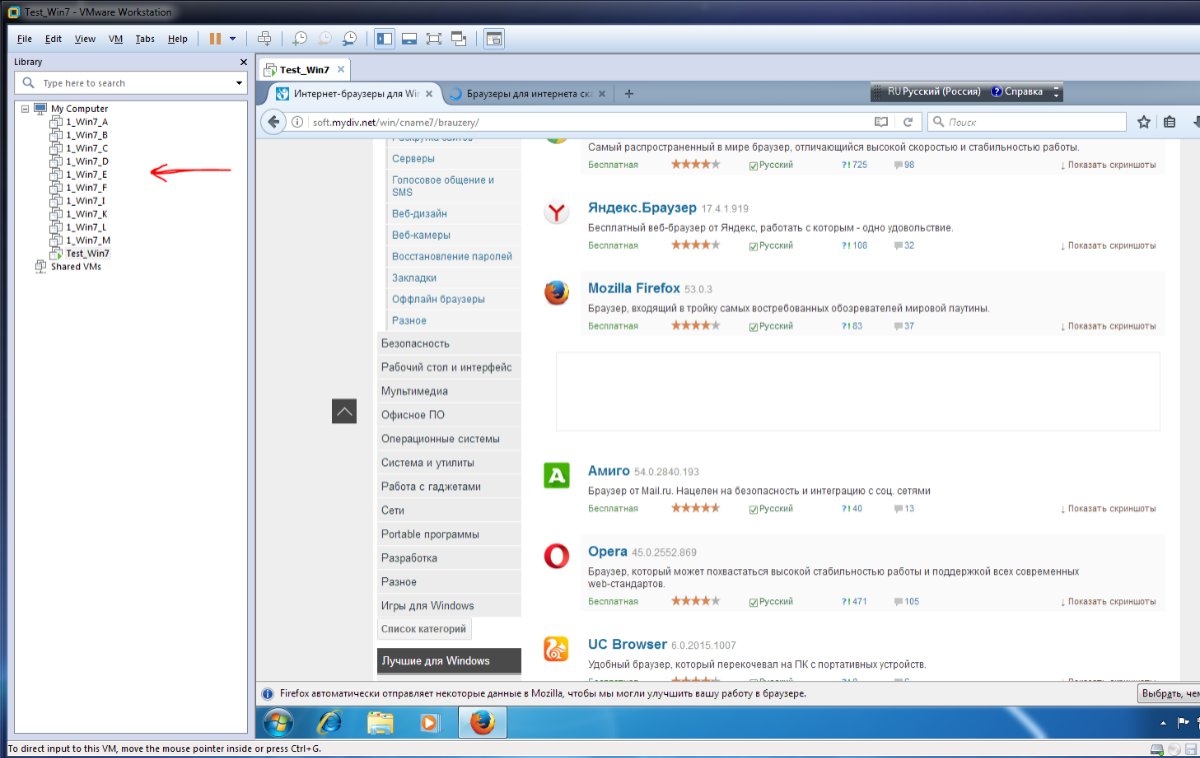This screenshot has width=1200, height=758.
Task: Open the VM menu
Action: point(115,39)
